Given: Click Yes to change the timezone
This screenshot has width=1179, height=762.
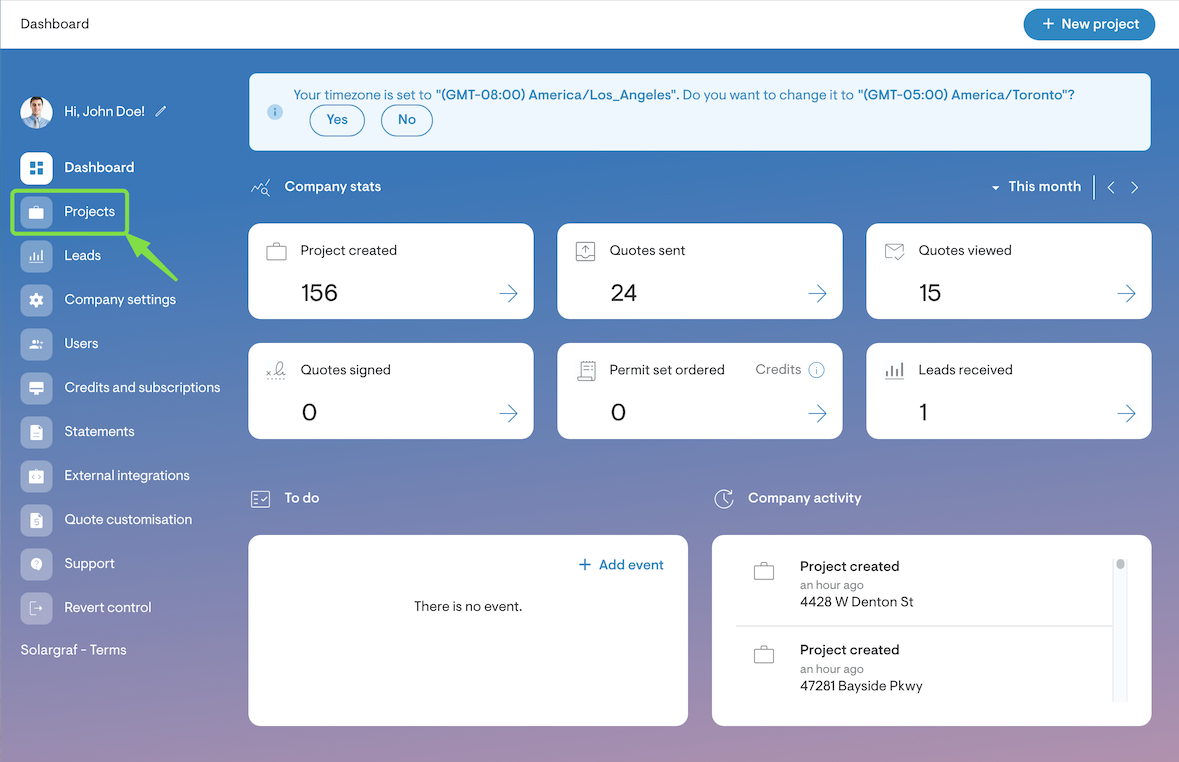Looking at the screenshot, I should [337, 120].
